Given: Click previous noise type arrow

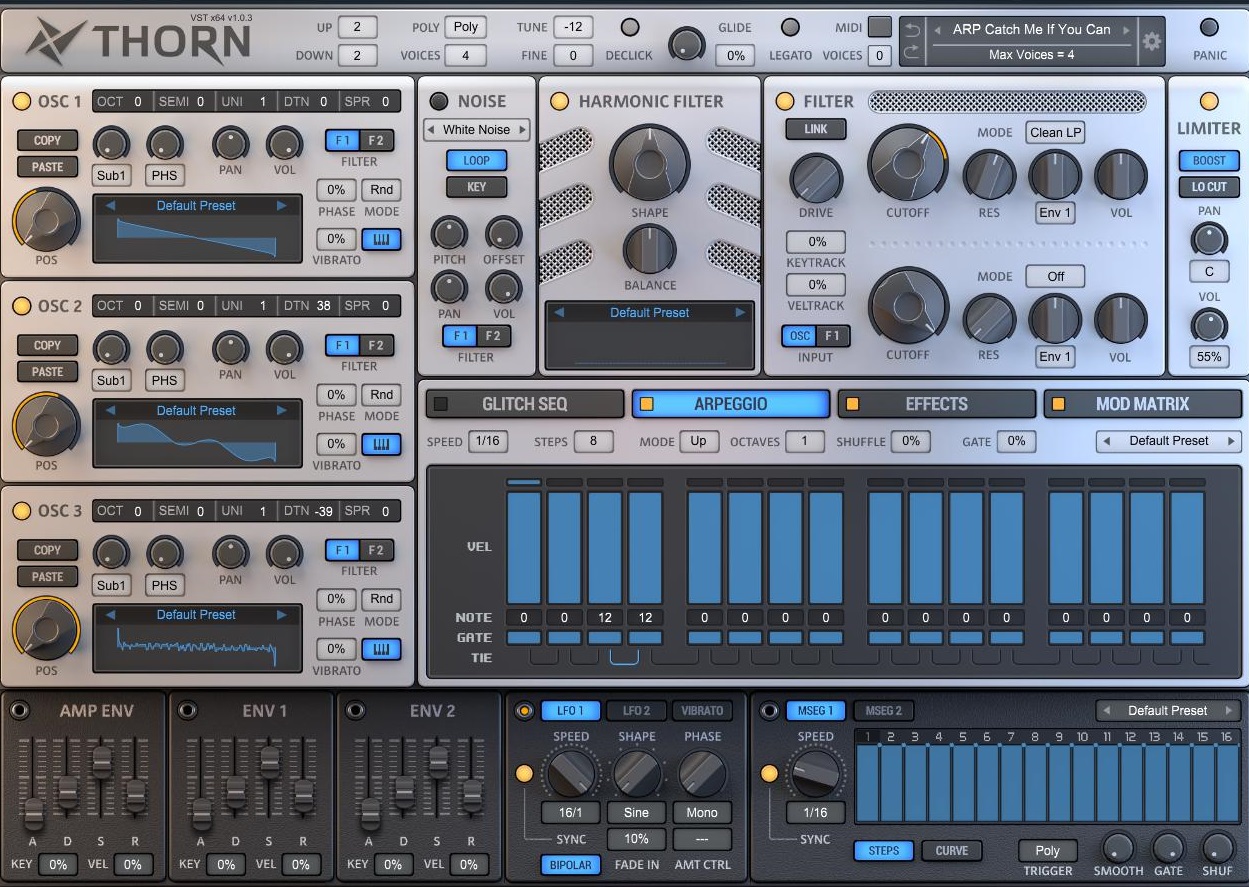Looking at the screenshot, I should (x=430, y=130).
